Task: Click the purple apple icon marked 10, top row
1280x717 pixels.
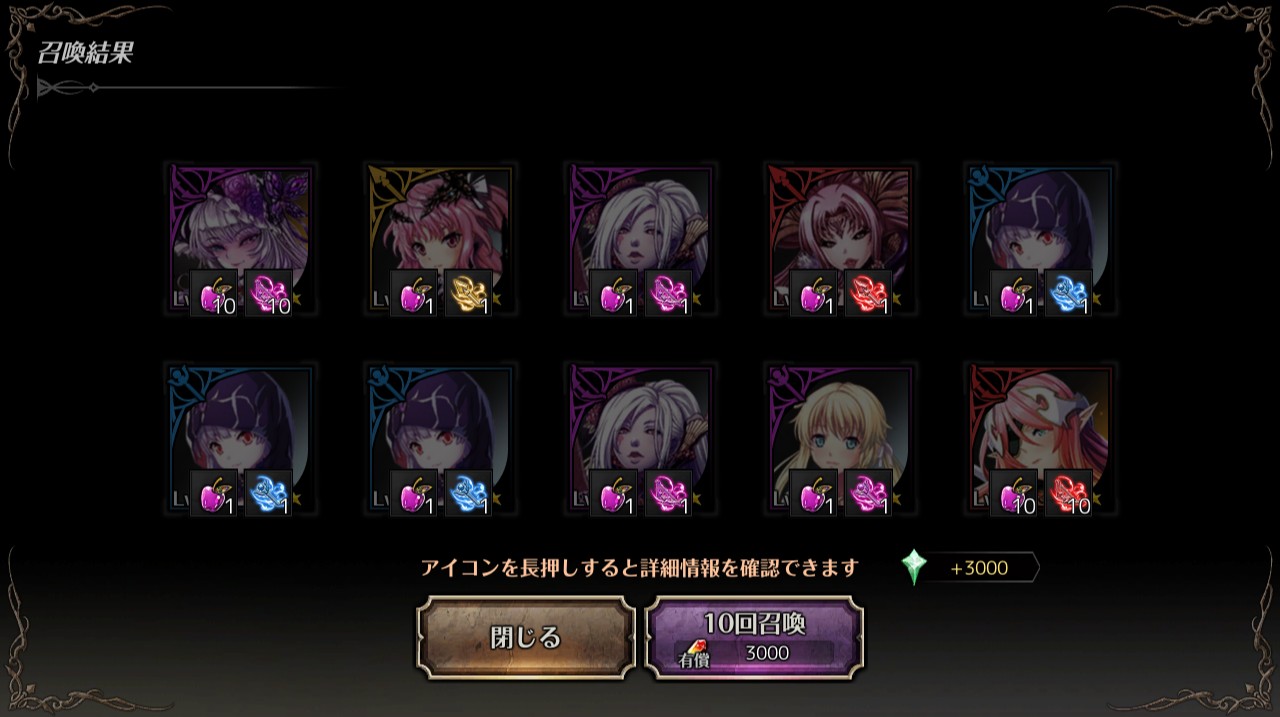Action: (214, 293)
